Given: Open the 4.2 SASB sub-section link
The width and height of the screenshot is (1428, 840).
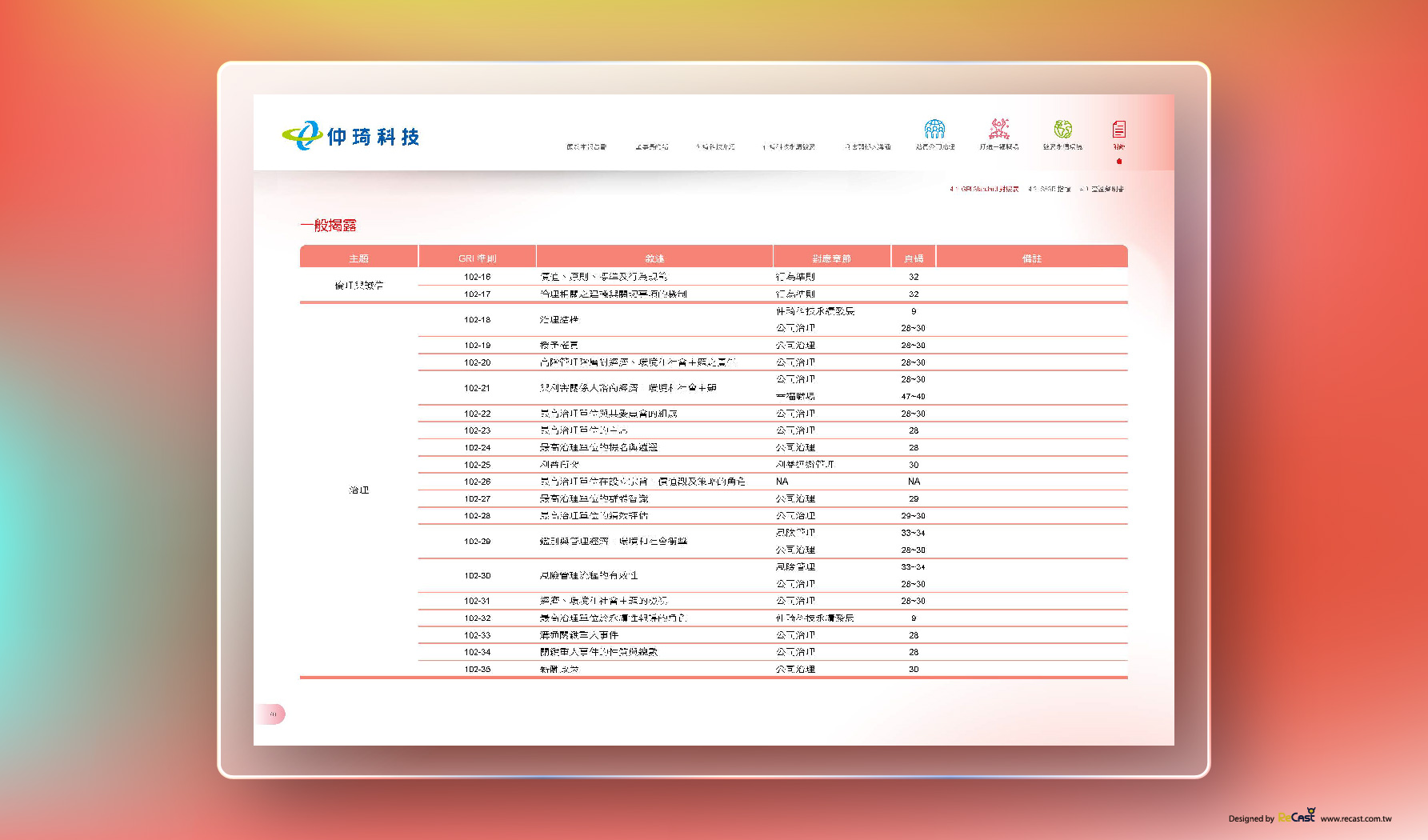Looking at the screenshot, I should click(x=1049, y=190).
